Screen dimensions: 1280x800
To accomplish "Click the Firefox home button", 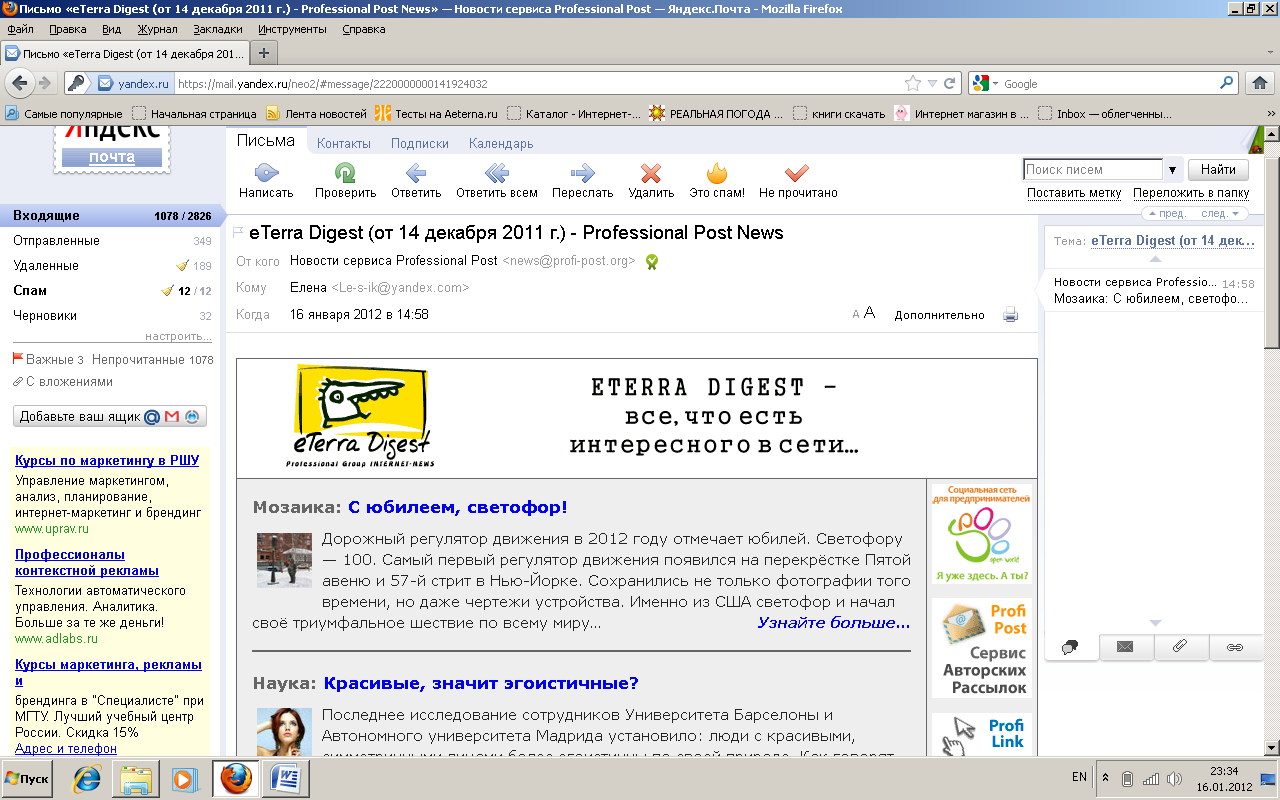I will tap(1260, 83).
